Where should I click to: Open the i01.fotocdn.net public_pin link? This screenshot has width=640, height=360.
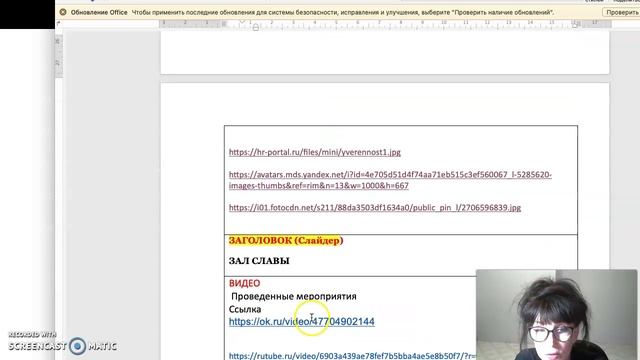[x=375, y=208]
